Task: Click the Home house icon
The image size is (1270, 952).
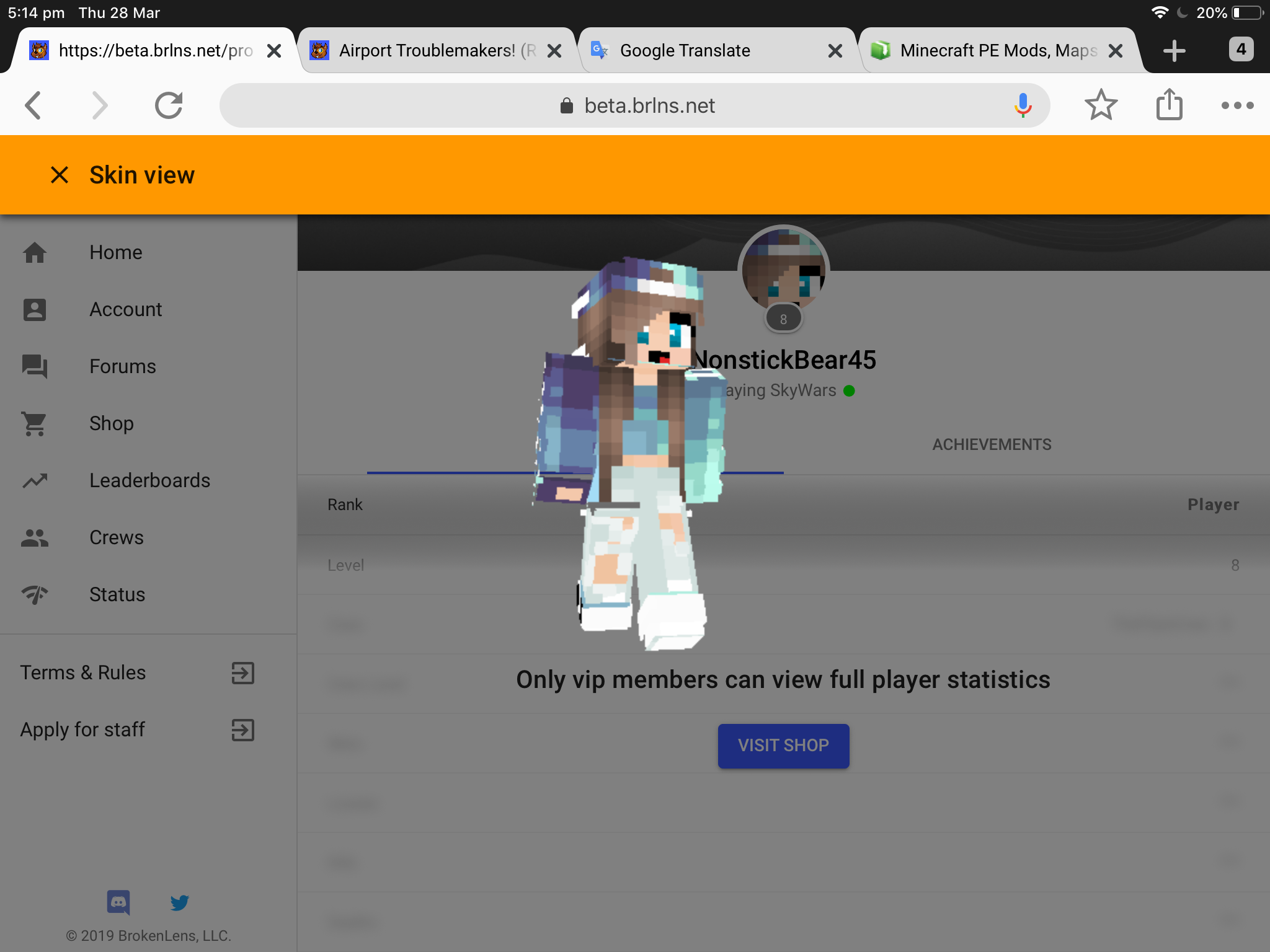Action: [35, 252]
